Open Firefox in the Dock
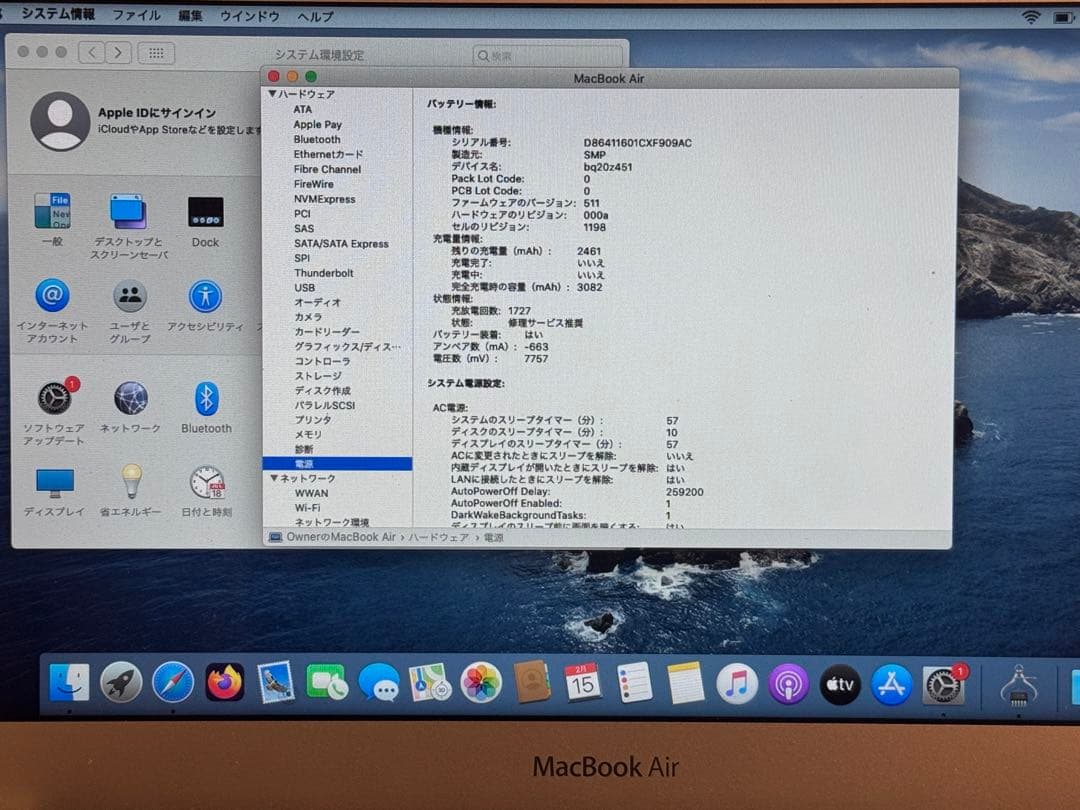 [225, 683]
